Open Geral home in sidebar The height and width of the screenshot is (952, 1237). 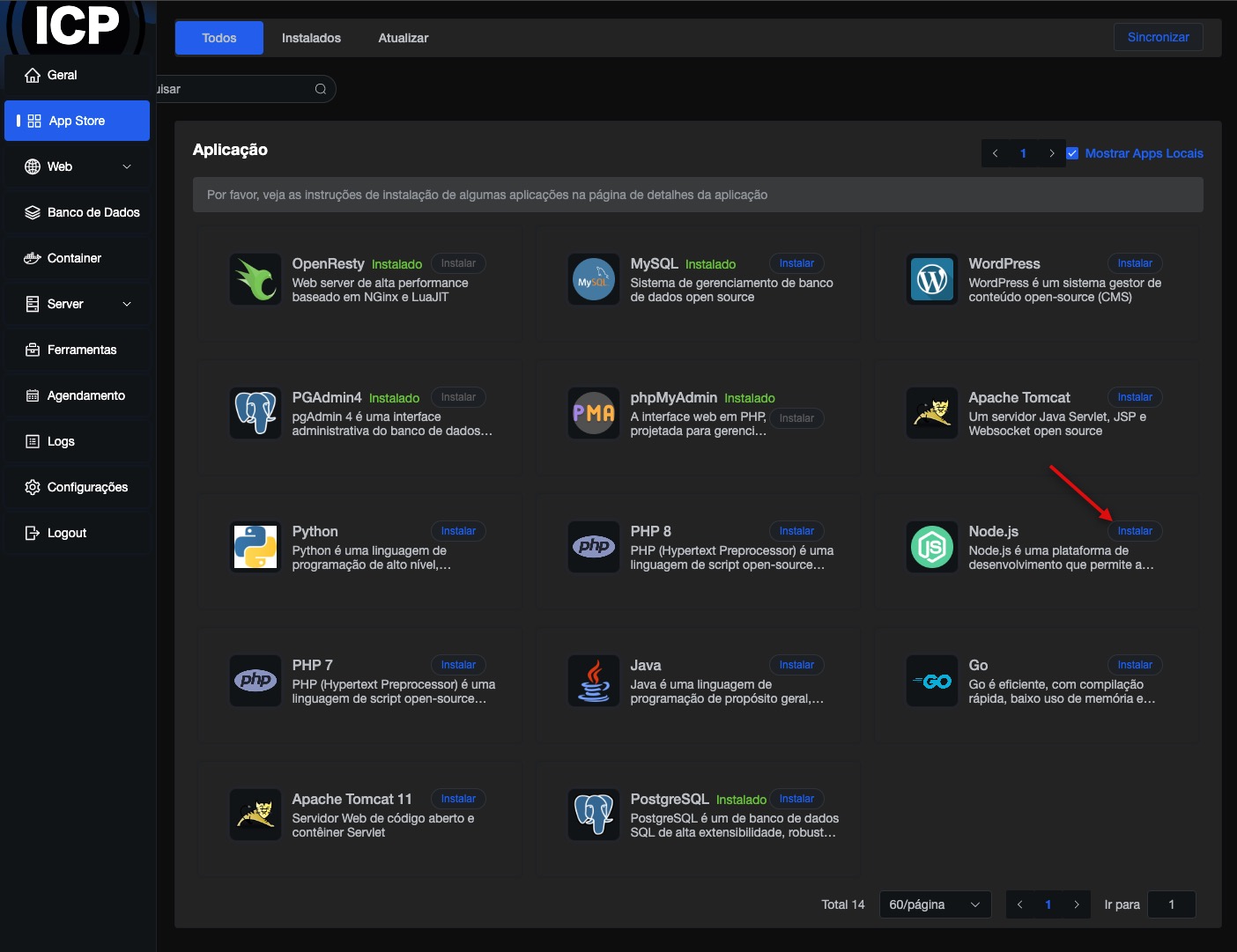77,75
